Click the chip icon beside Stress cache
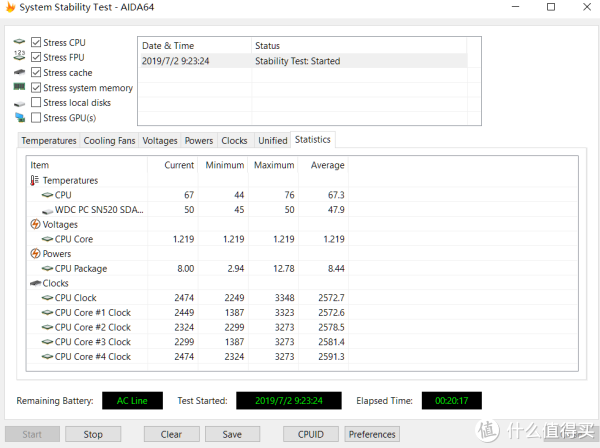Image resolution: width=600 pixels, height=448 pixels. click(x=19, y=72)
